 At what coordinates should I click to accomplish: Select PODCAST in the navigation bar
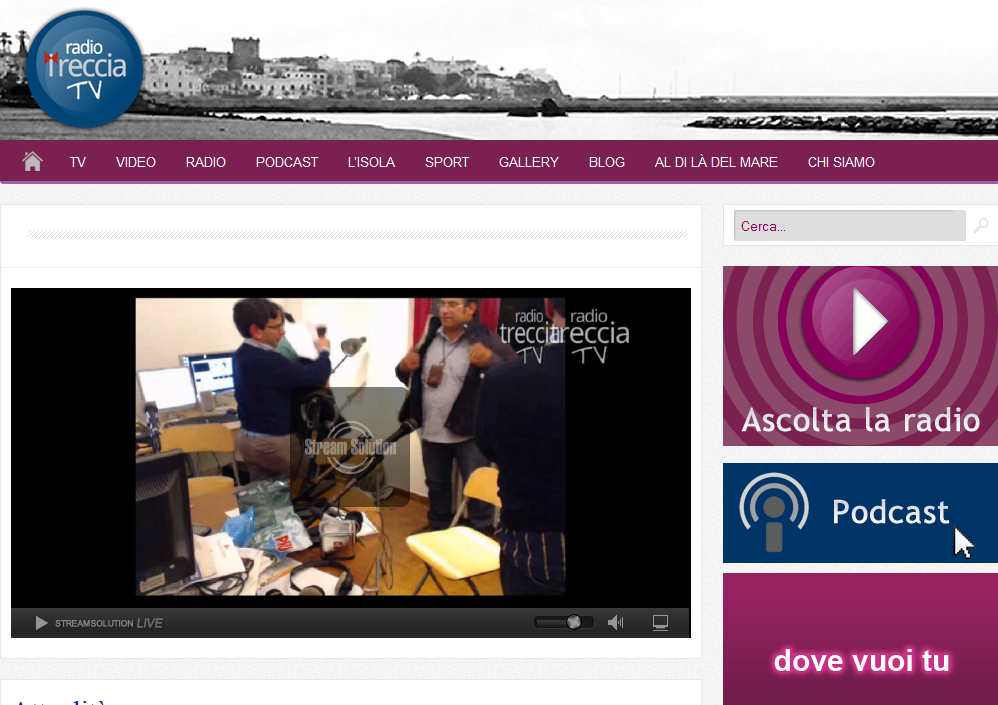pyautogui.click(x=287, y=162)
